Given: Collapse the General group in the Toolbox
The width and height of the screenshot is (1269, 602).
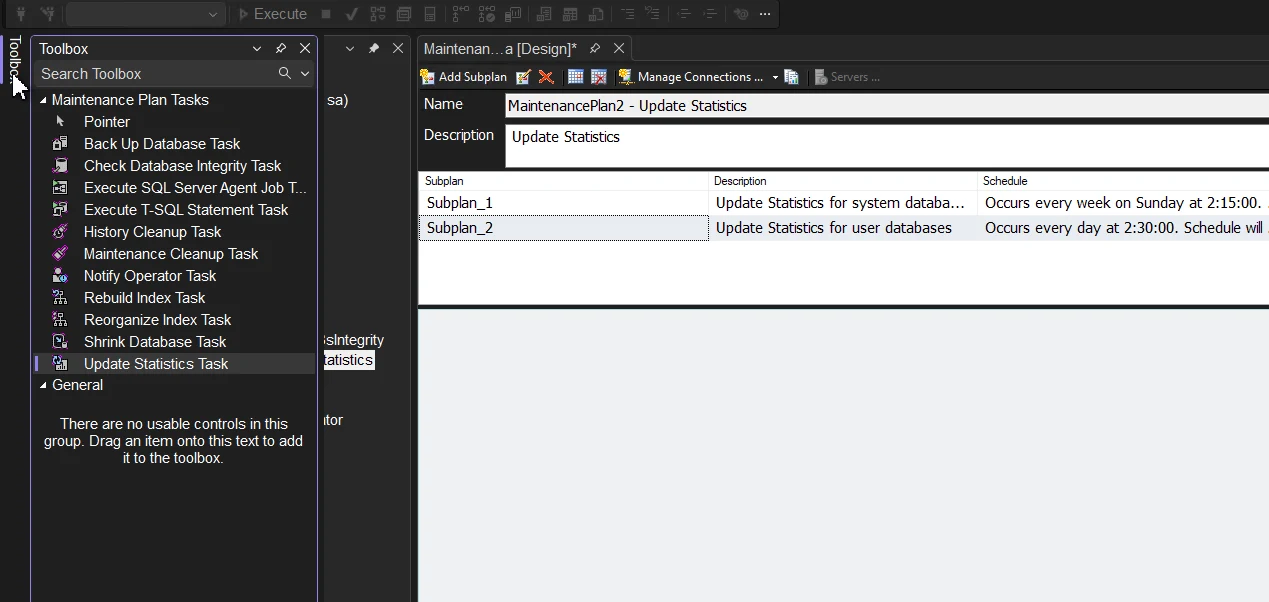Looking at the screenshot, I should pos(42,384).
